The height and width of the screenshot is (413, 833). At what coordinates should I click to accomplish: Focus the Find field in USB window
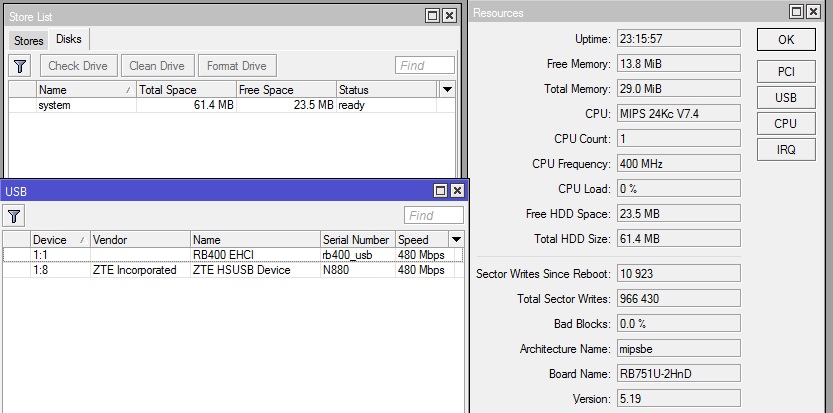coord(434,216)
